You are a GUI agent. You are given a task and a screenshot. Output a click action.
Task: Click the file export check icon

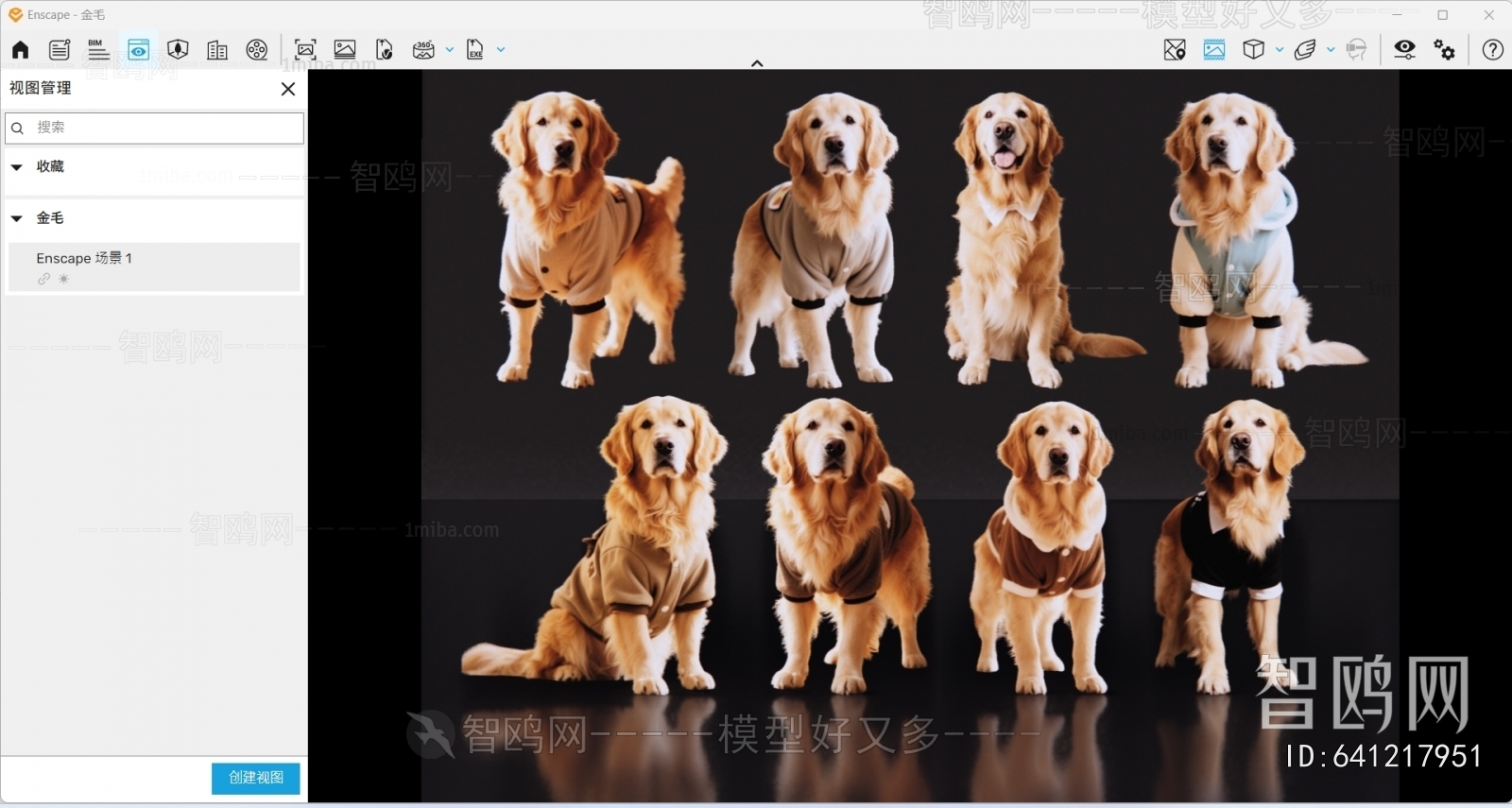click(384, 50)
